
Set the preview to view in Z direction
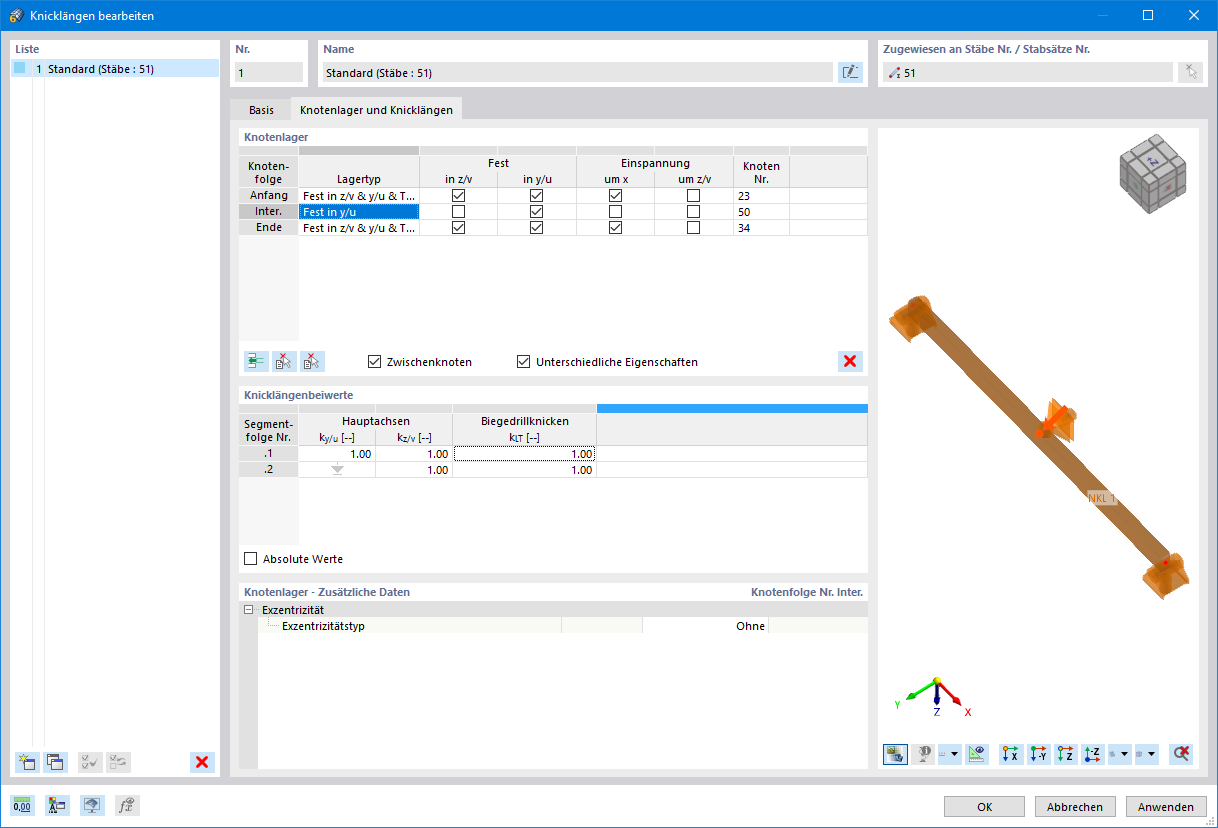pyautogui.click(x=1066, y=754)
